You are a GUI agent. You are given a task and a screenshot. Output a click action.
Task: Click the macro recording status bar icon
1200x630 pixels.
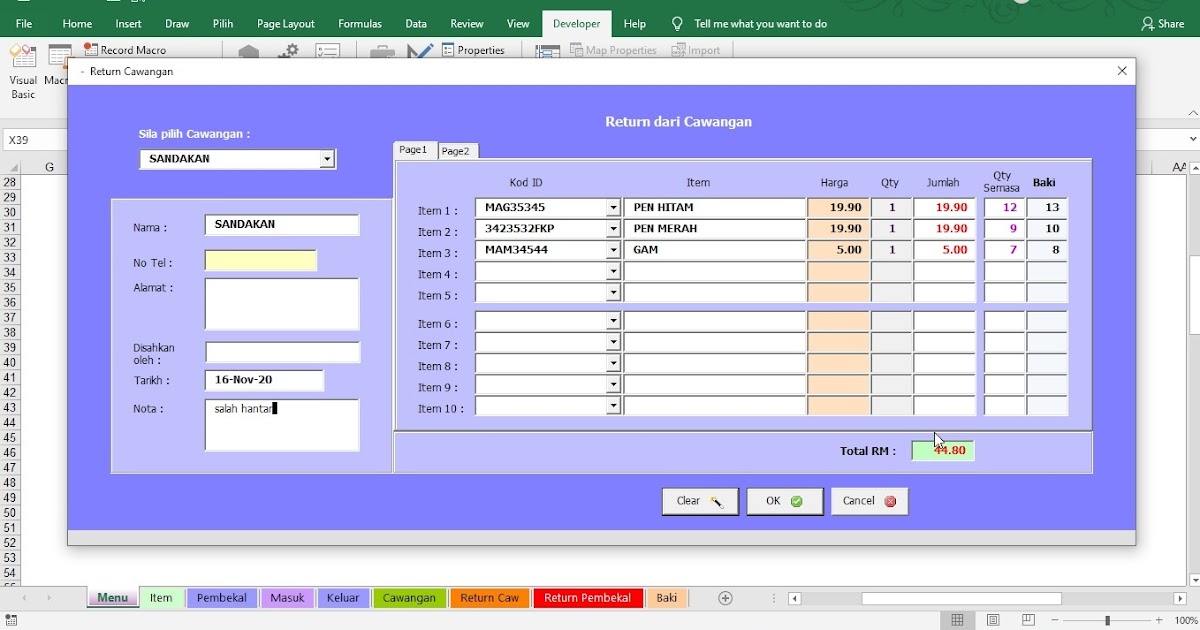10,621
